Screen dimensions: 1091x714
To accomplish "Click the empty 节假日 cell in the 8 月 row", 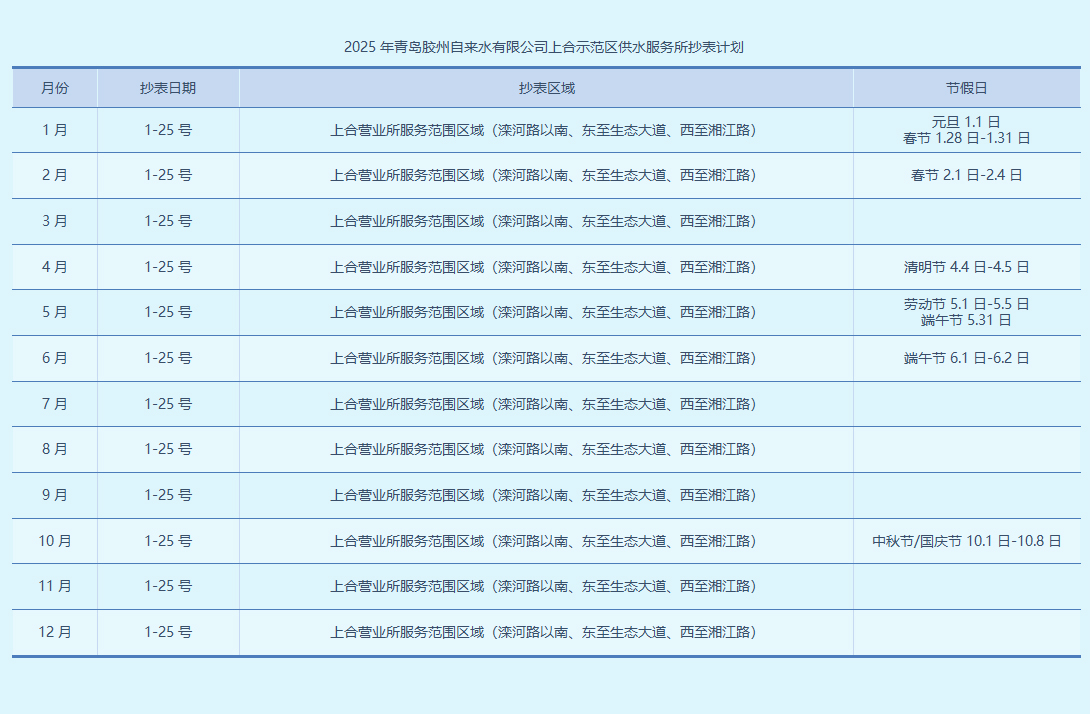I will tap(966, 449).
